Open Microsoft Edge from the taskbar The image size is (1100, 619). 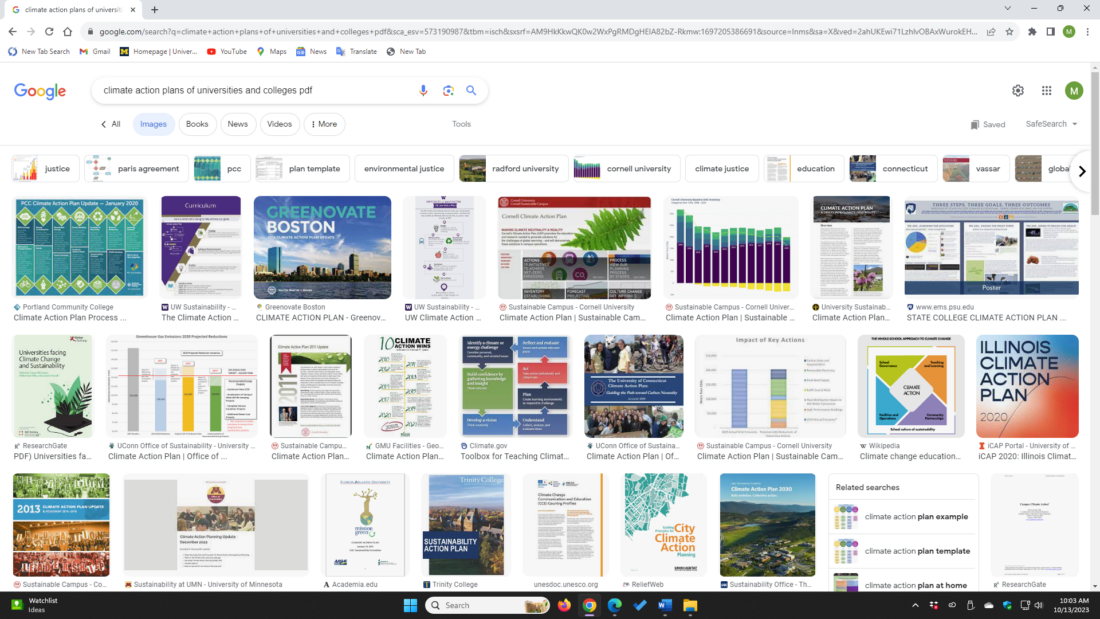click(x=615, y=605)
